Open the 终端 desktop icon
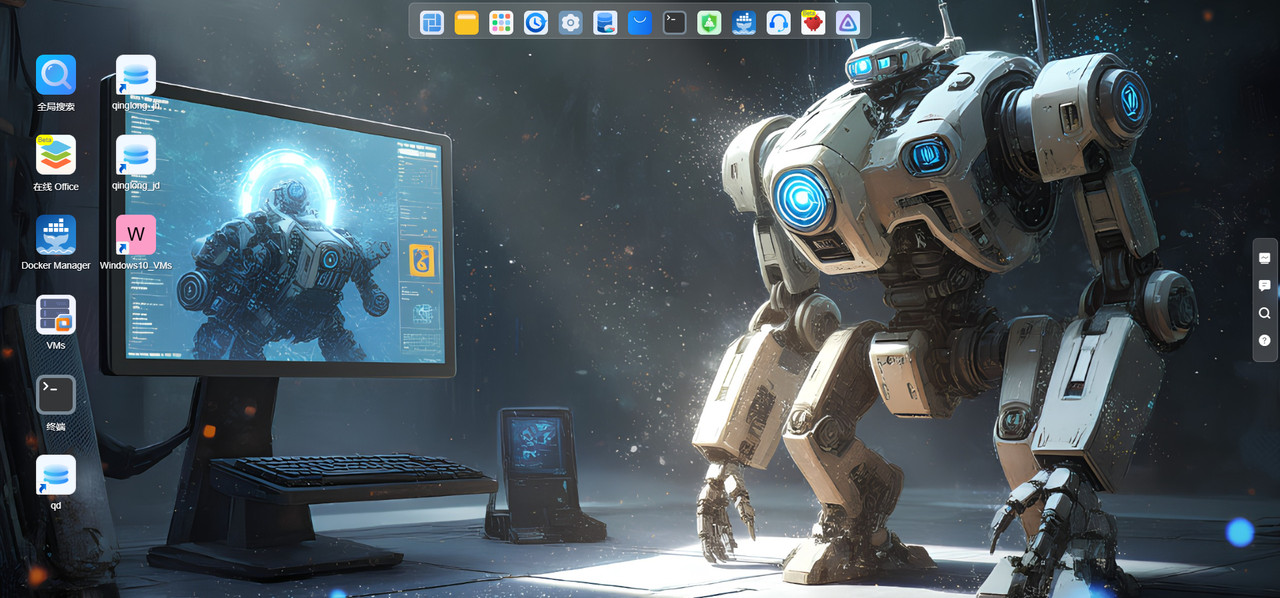 pyautogui.click(x=56, y=395)
